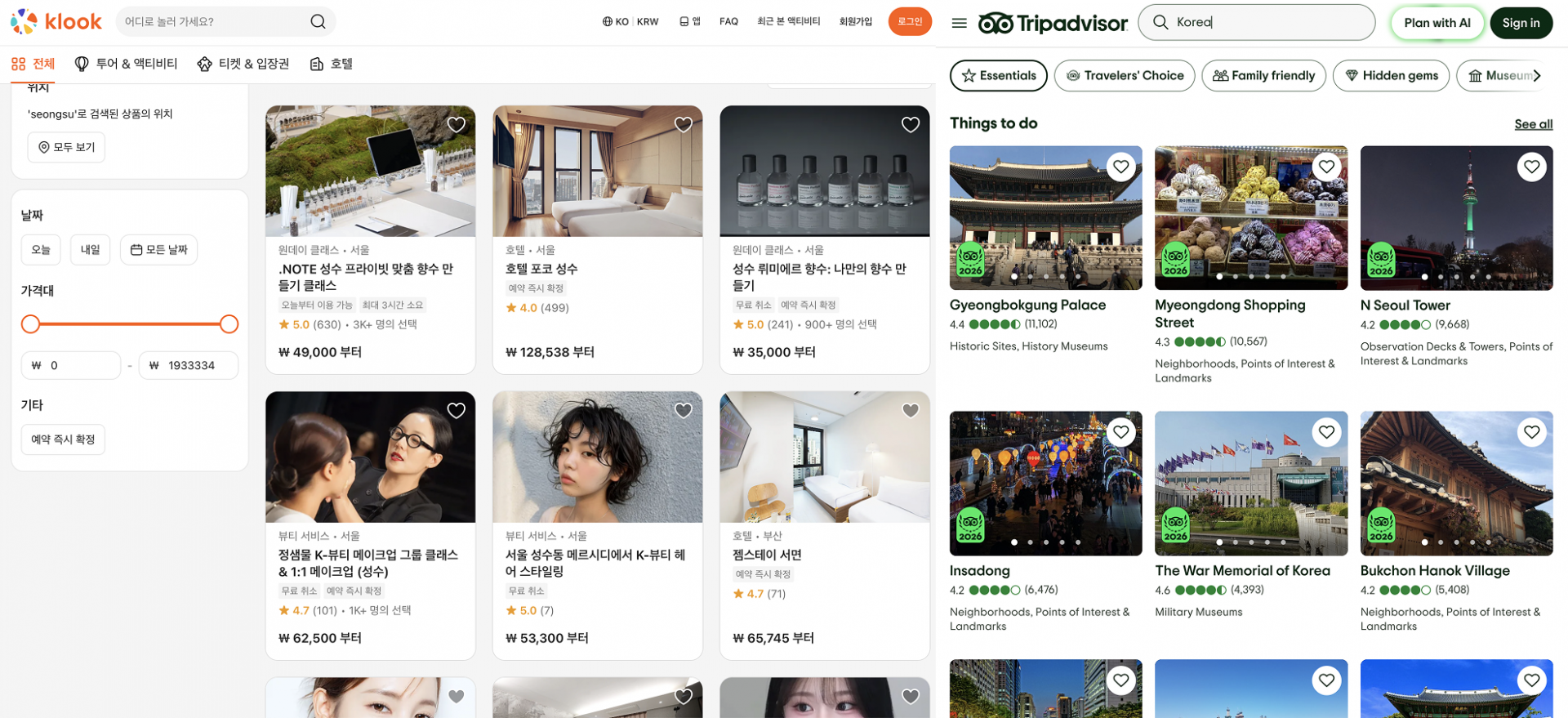This screenshot has height=718, width=1568.
Task: Click the calendar icon in 모든 날짜
Action: 136,250
